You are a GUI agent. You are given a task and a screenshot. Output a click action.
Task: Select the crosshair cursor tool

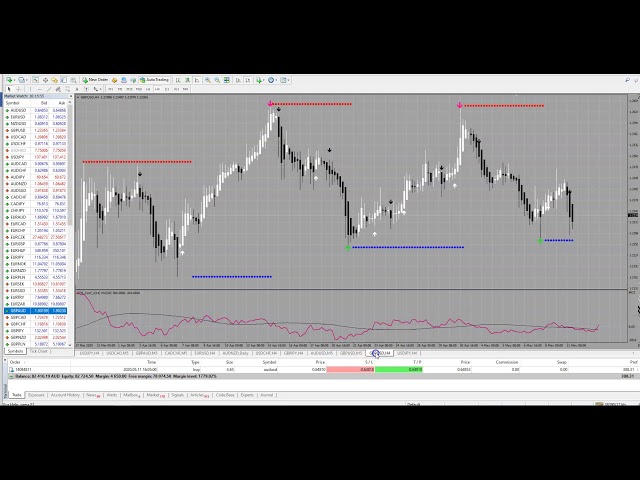click(x=18, y=88)
